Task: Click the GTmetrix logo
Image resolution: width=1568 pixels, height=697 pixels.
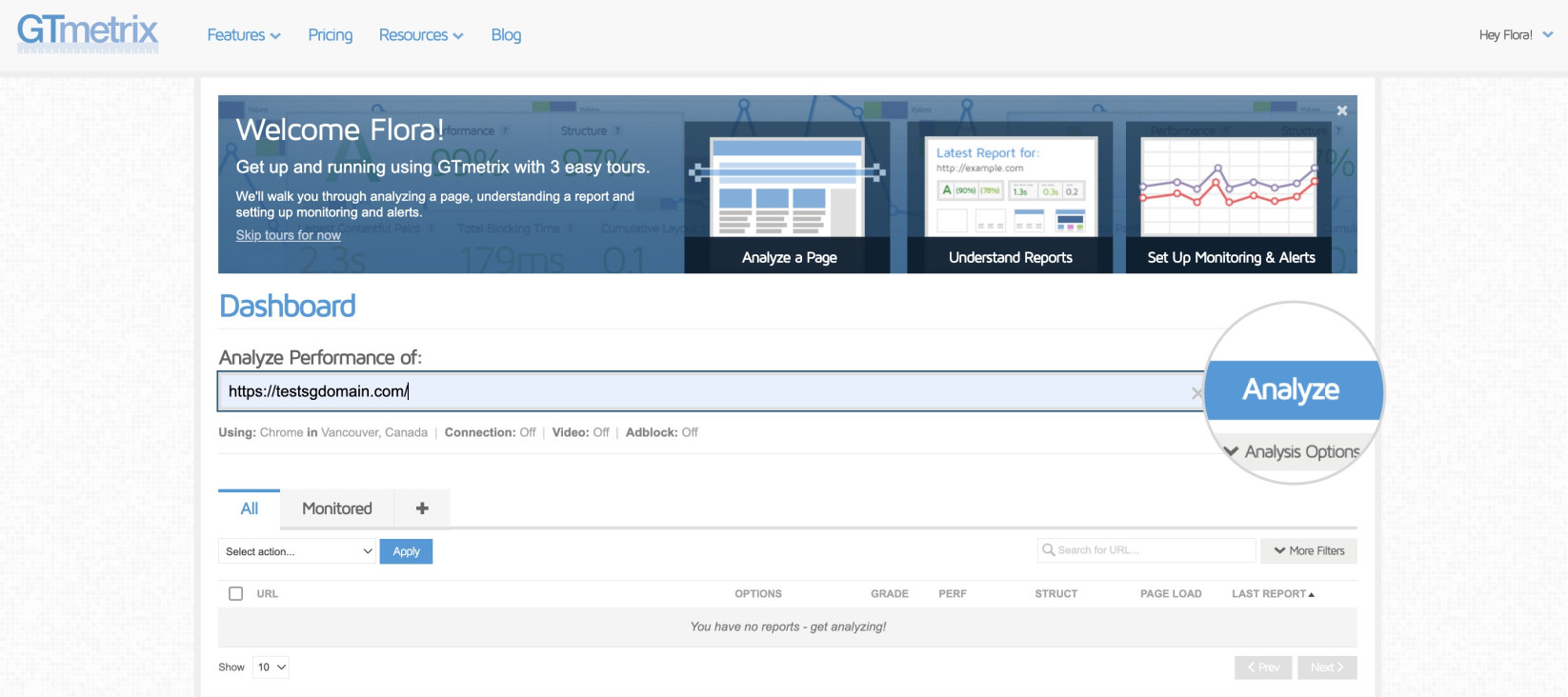Action: click(x=88, y=33)
